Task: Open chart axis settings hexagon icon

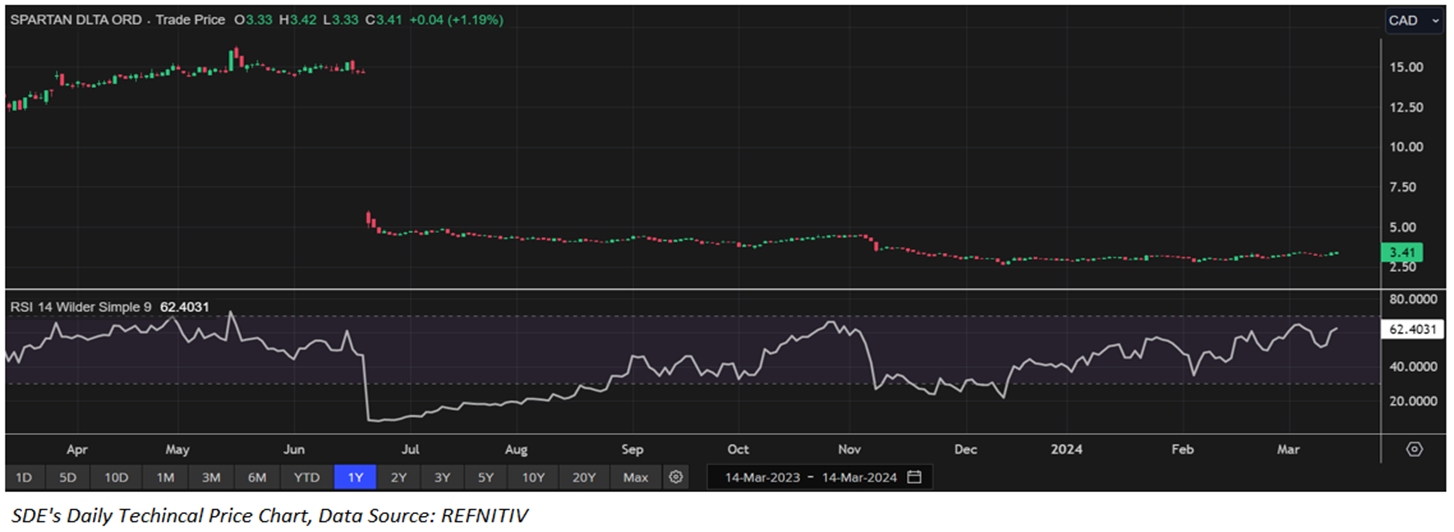Action: tap(1414, 449)
